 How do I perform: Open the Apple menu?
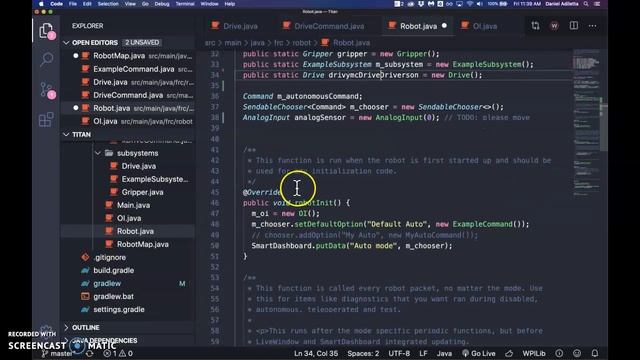(41, 4)
